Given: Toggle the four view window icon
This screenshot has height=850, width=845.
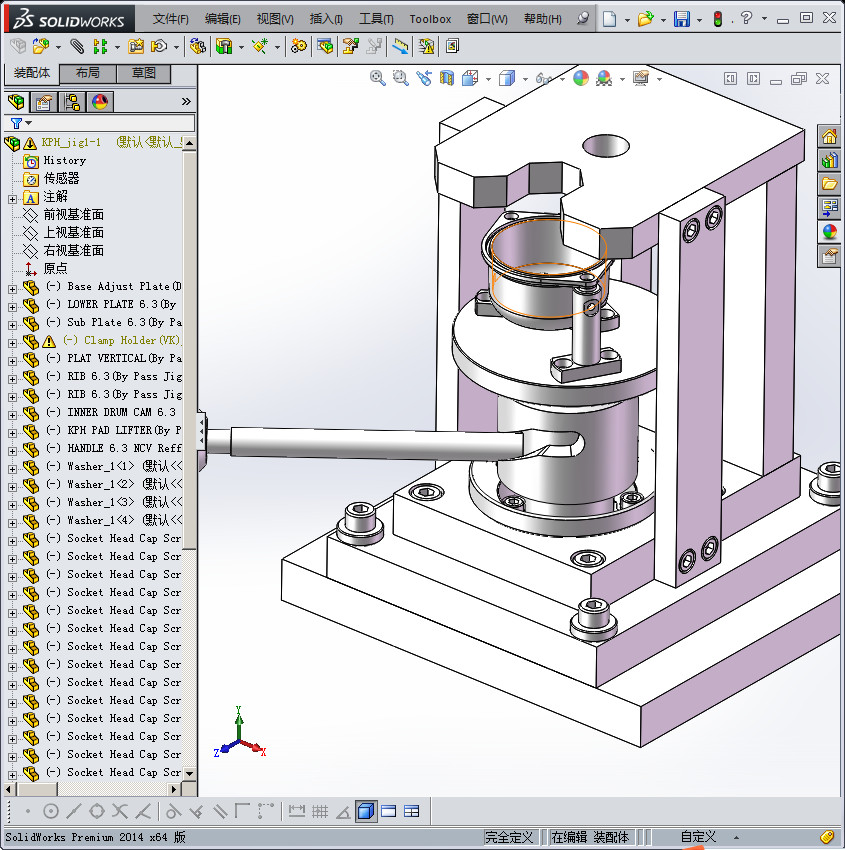Looking at the screenshot, I should 412,811.
